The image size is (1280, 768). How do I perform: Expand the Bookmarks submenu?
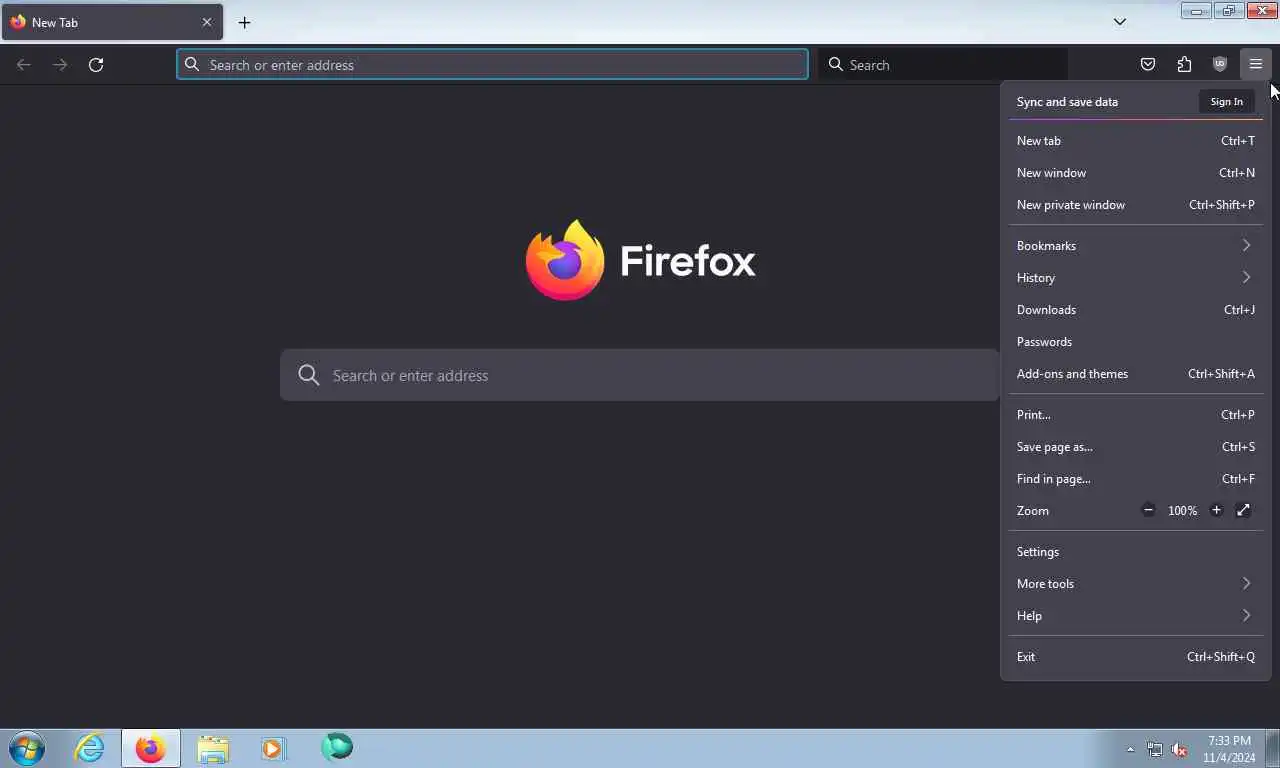(1135, 246)
